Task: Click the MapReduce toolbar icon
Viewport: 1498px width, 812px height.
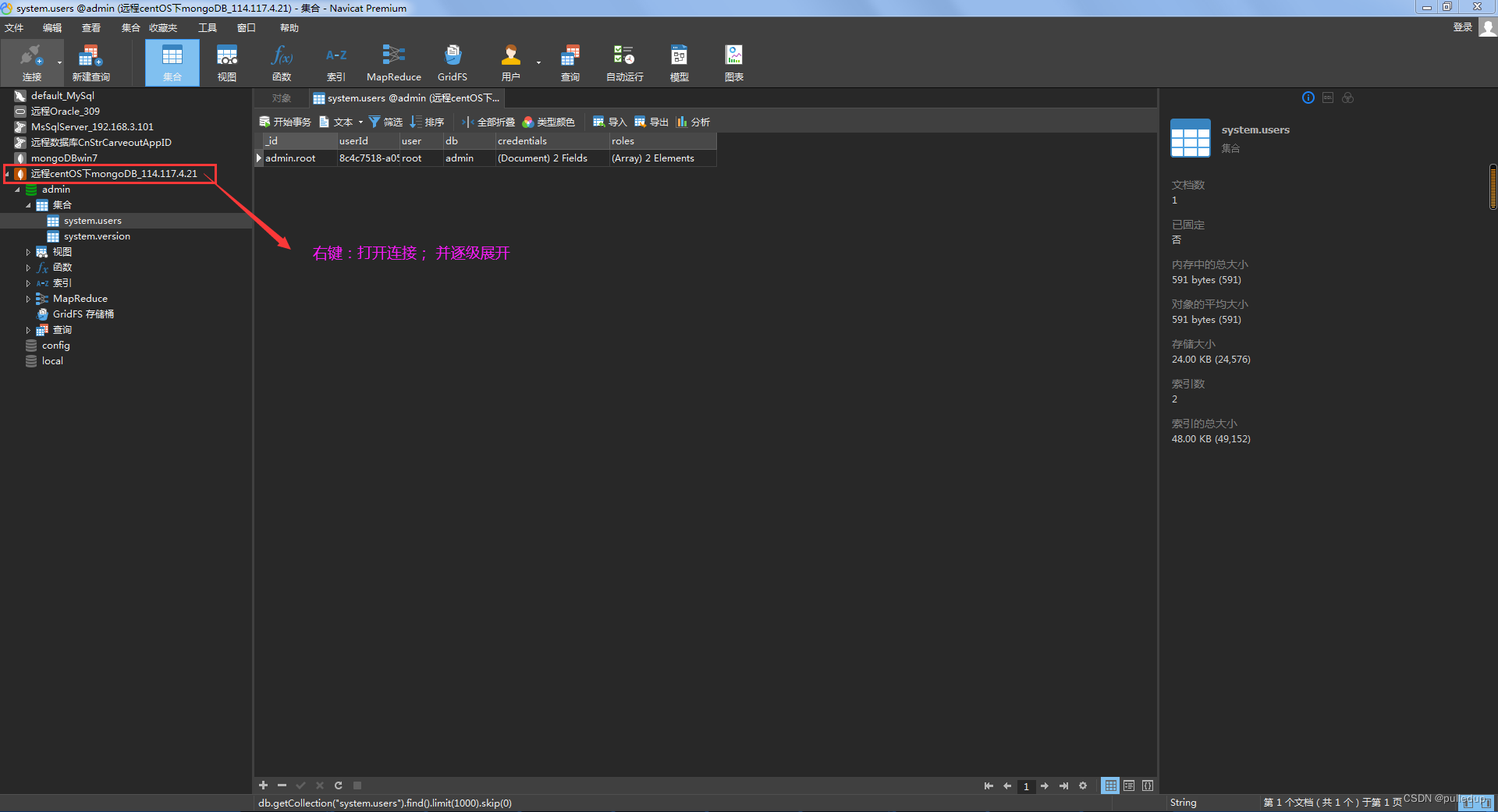Action: point(394,62)
